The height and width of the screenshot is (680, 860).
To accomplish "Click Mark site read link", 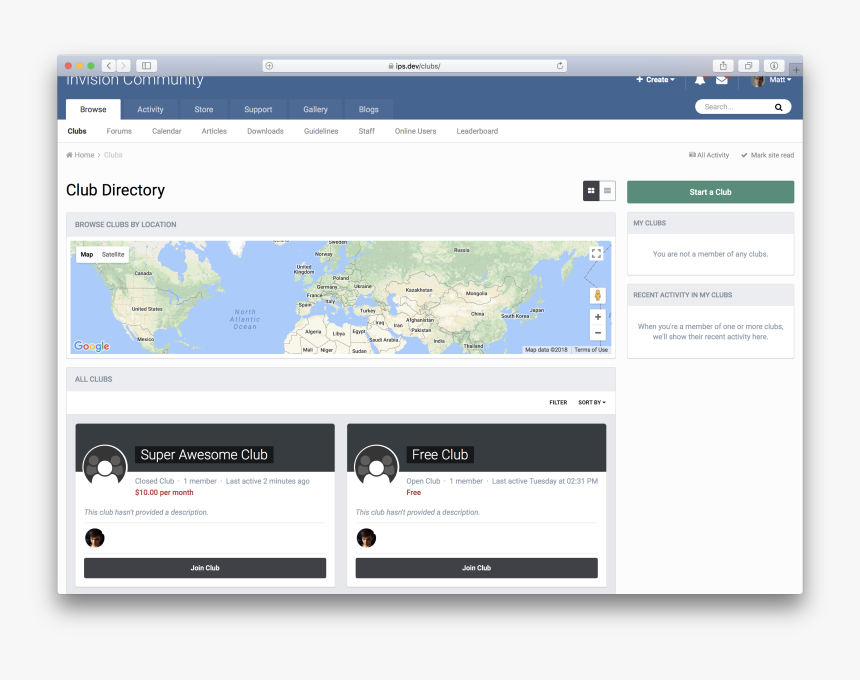I will [x=767, y=155].
